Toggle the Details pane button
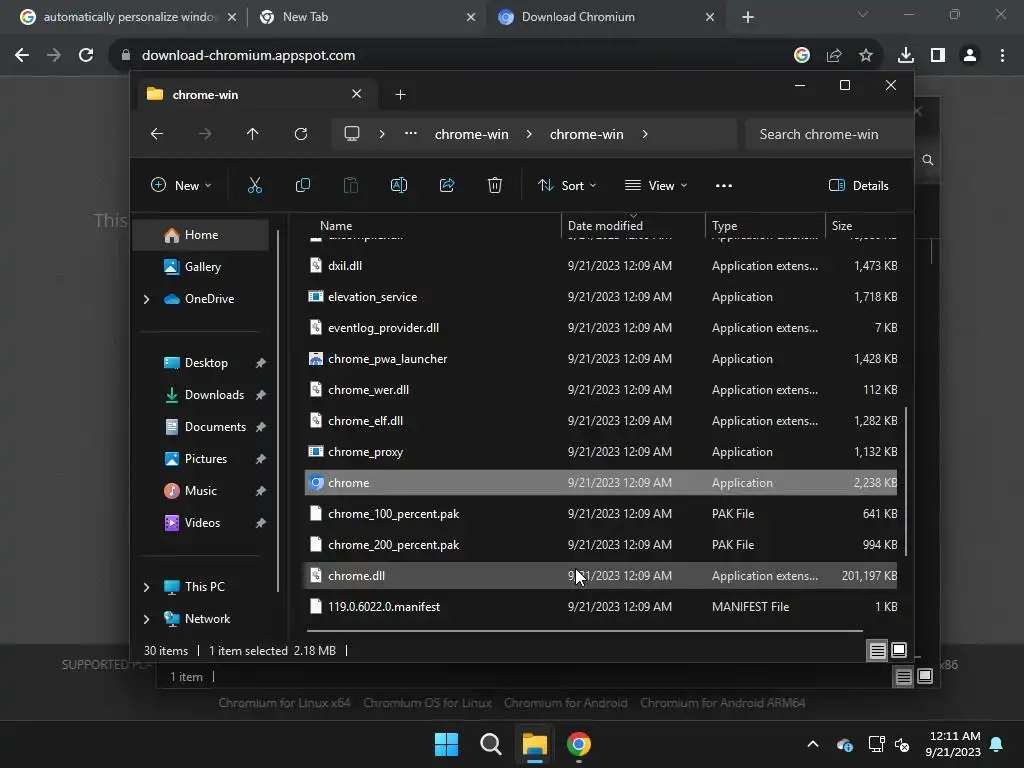 coord(859,185)
